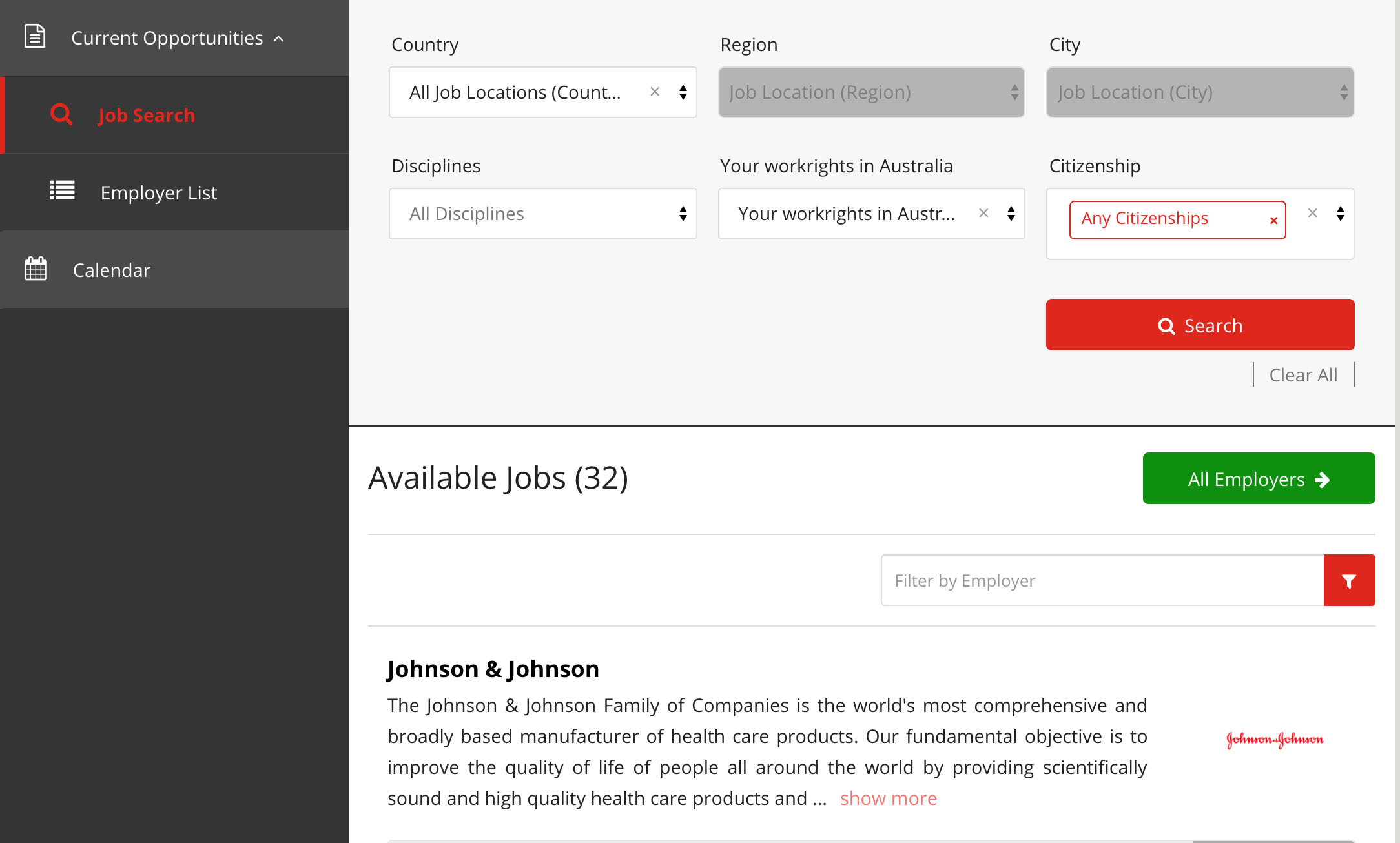Click show more on Johnson & Johnson description
Image resolution: width=1400 pixels, height=843 pixels.
coord(888,798)
